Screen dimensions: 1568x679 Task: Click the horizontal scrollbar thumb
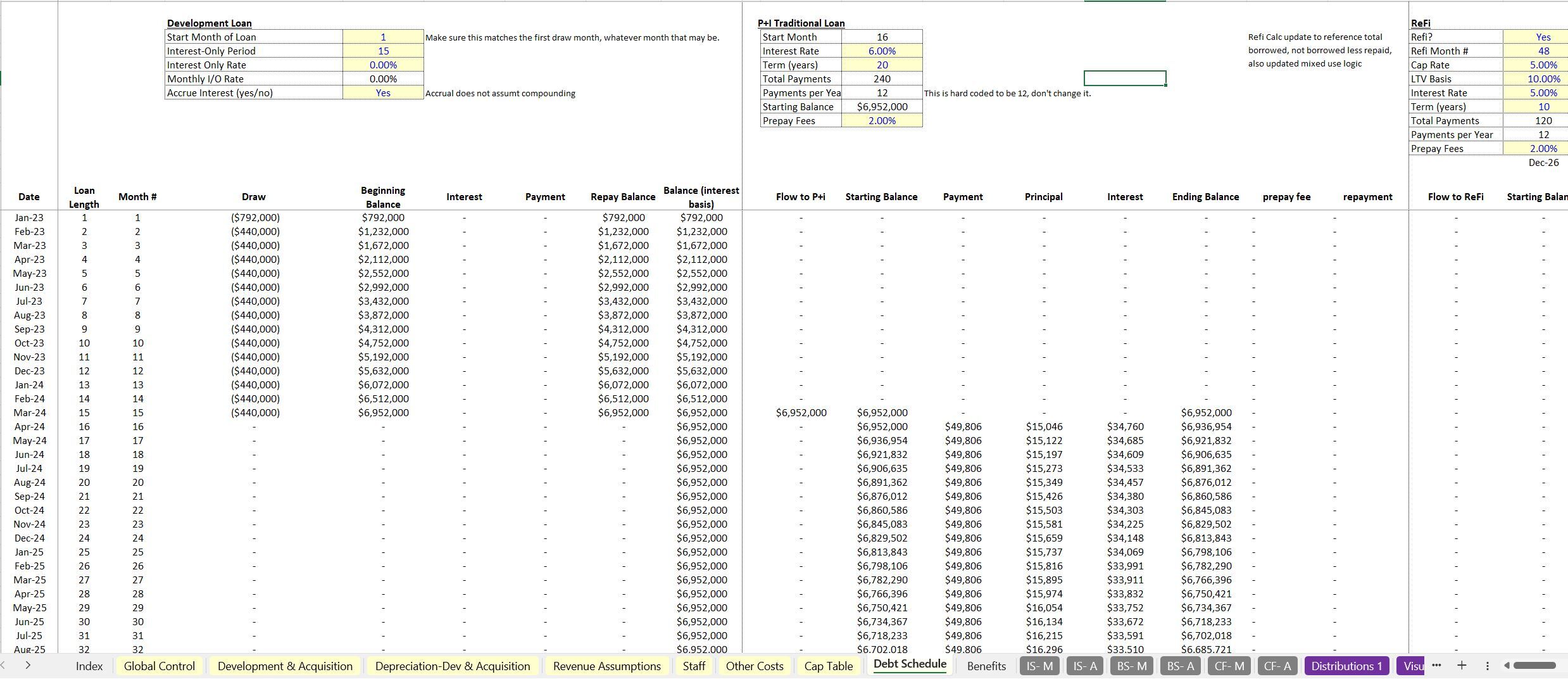point(1534,665)
